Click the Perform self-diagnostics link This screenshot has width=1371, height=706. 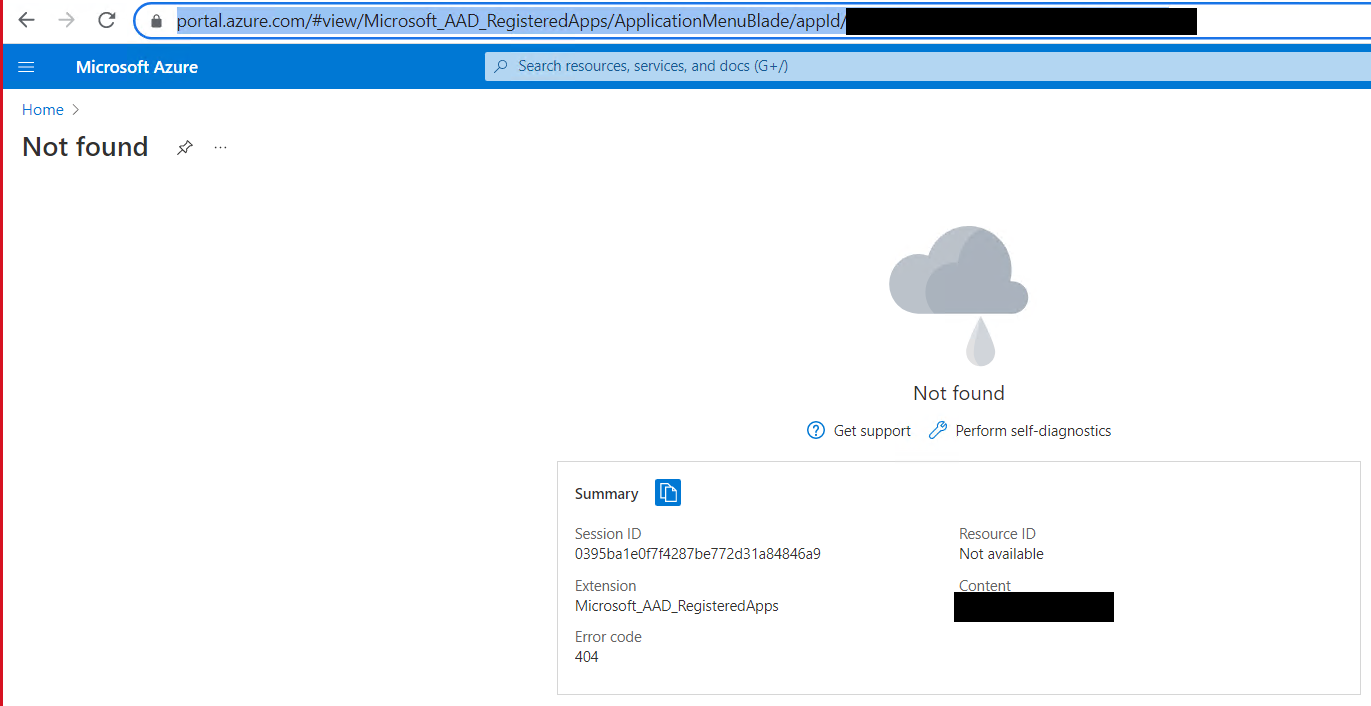click(x=1034, y=430)
